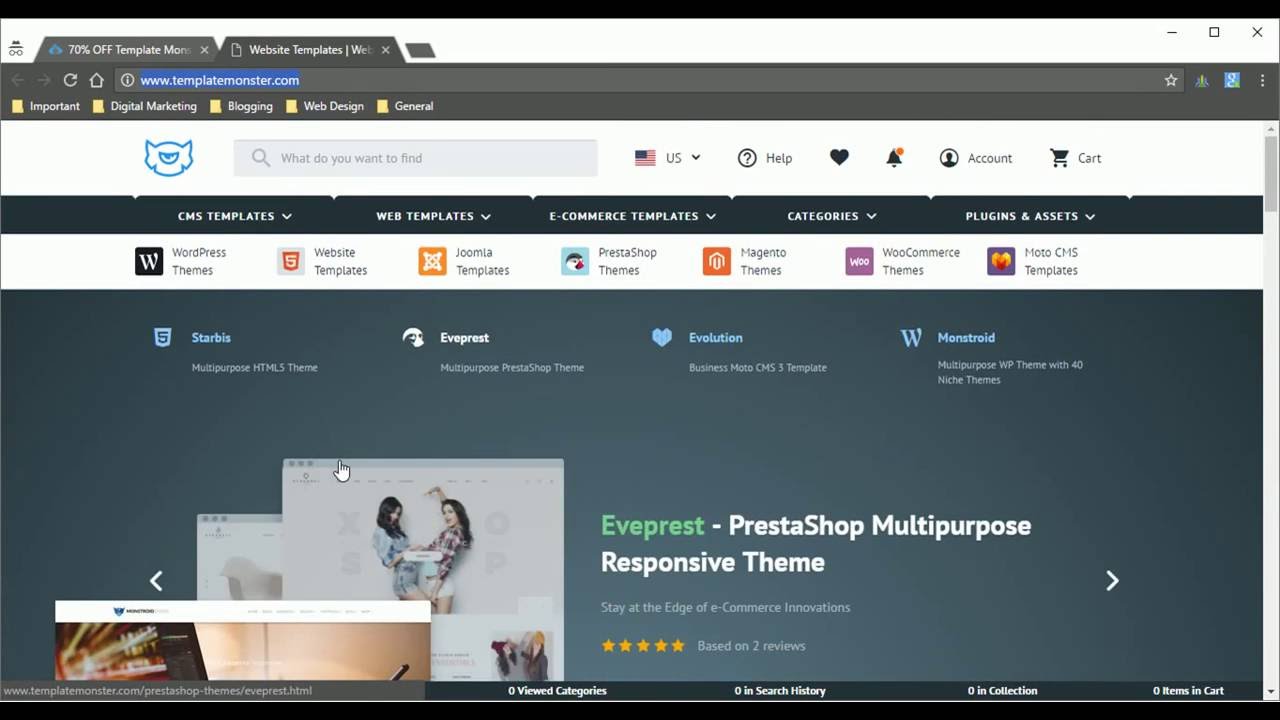Click the WooCommerce Themes icon
Screen dimensions: 1280x720
(859, 262)
